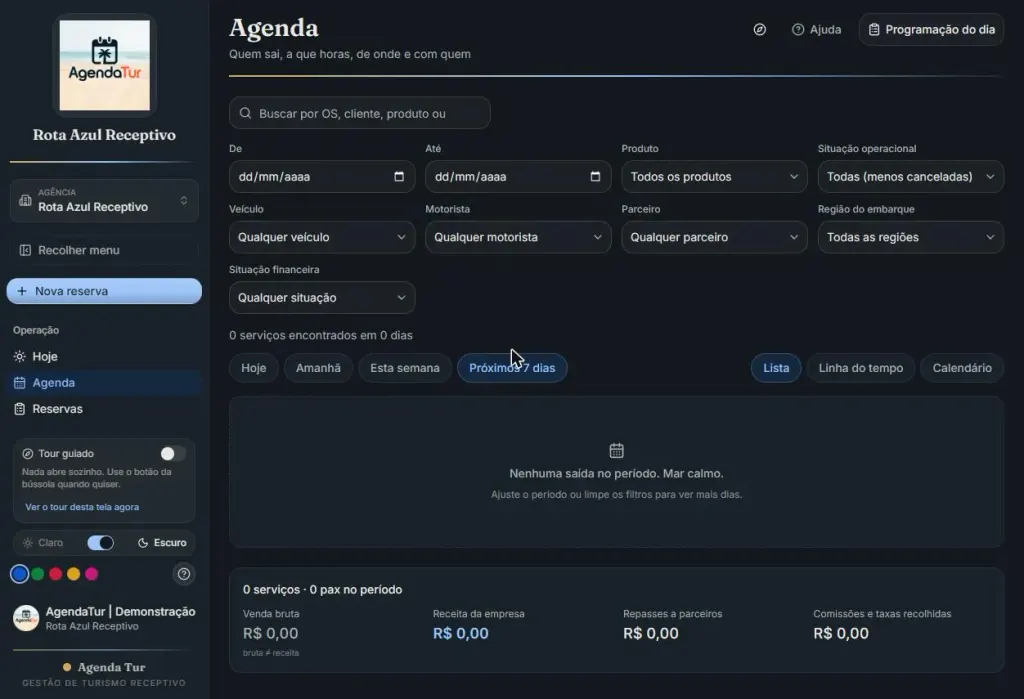Click the Ajuda question mark icon
Viewport: 1024px width, 699px height.
tap(798, 29)
